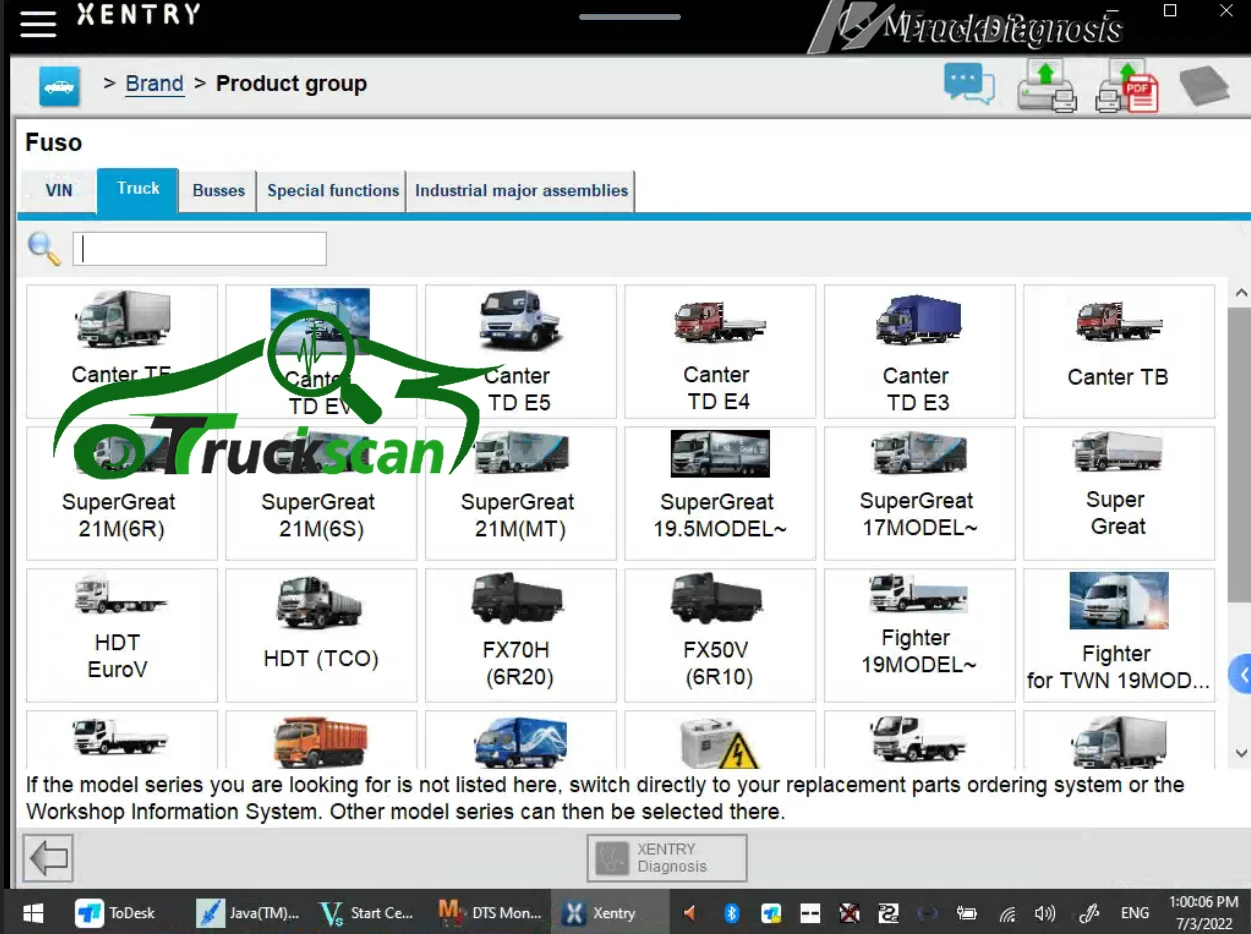Switch to ToDesk in the taskbar
The width and height of the screenshot is (1251, 934).
click(x=117, y=913)
